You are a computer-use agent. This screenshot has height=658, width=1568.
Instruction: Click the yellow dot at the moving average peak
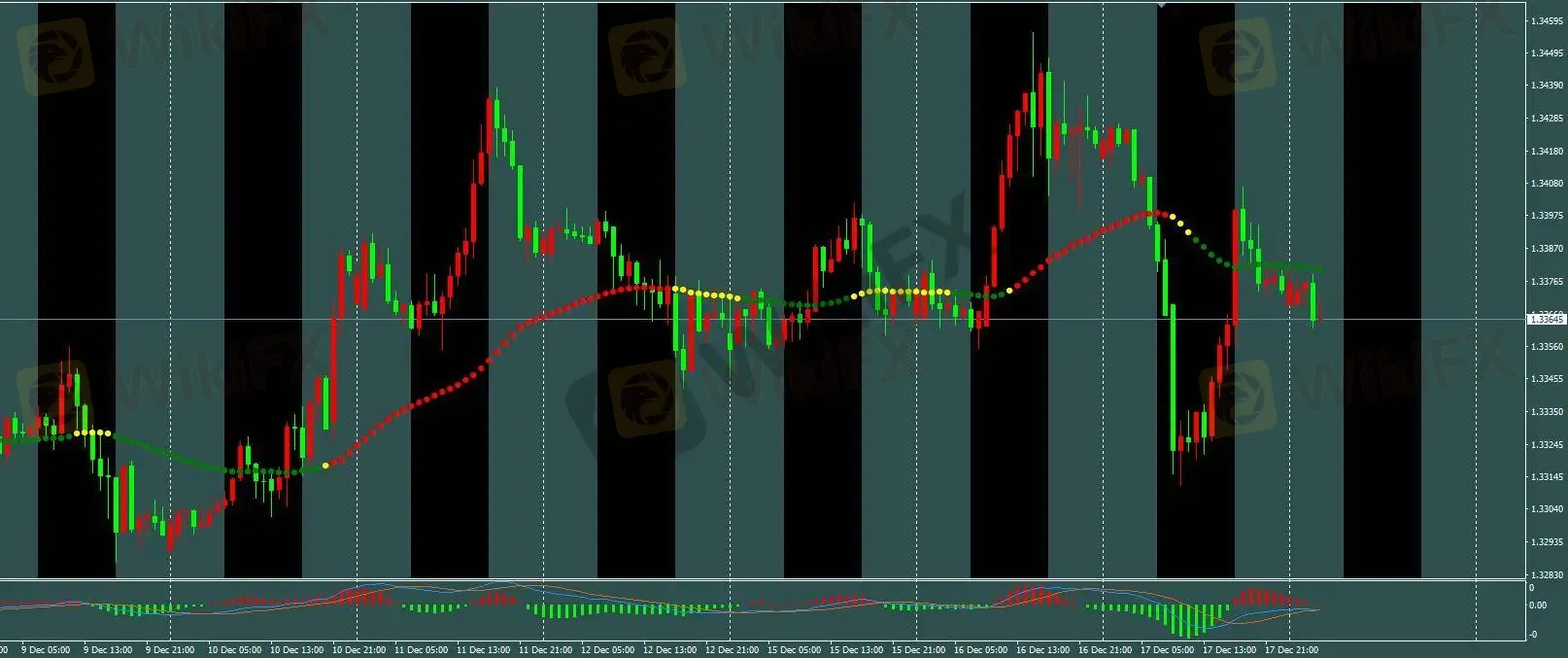click(1166, 215)
